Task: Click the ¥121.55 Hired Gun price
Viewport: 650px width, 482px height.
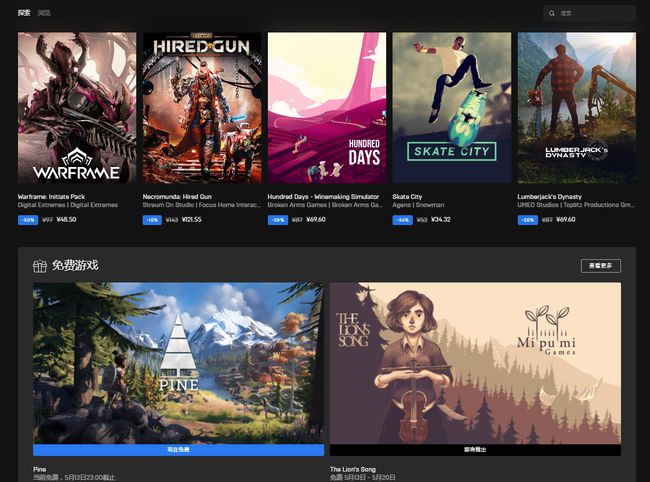Action: [192, 219]
